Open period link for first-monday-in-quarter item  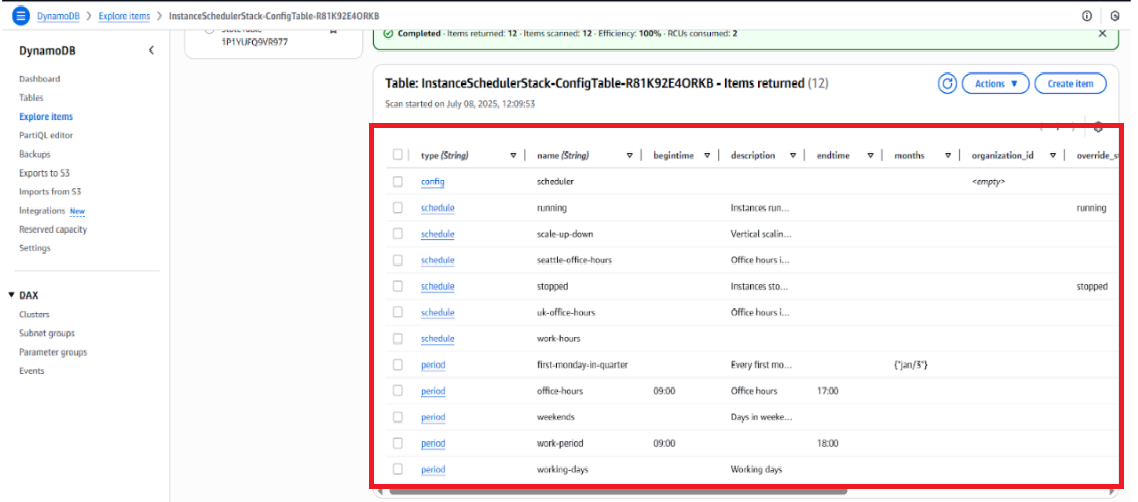pos(433,365)
